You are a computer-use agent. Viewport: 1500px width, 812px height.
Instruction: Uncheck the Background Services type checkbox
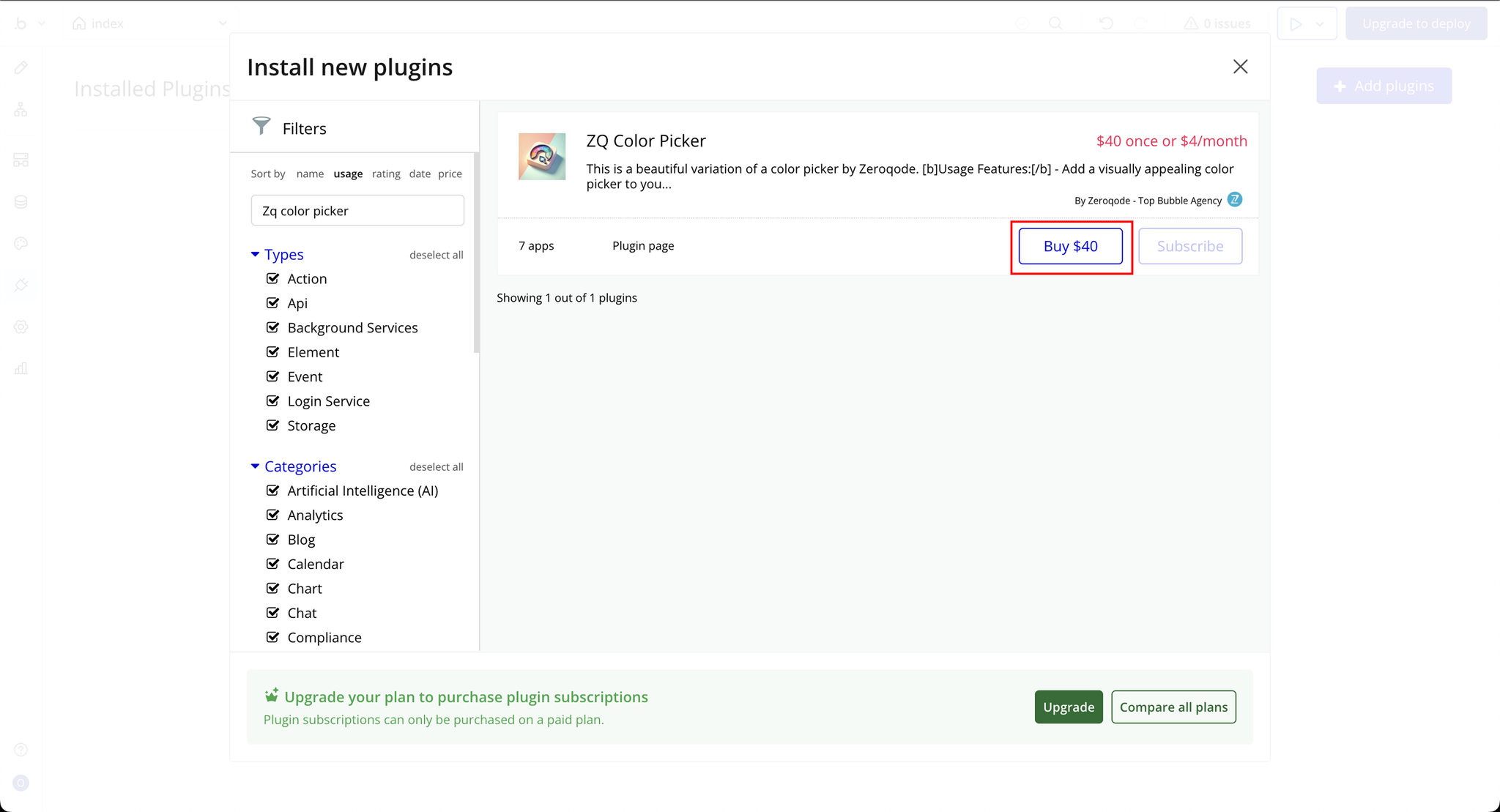[x=272, y=327]
